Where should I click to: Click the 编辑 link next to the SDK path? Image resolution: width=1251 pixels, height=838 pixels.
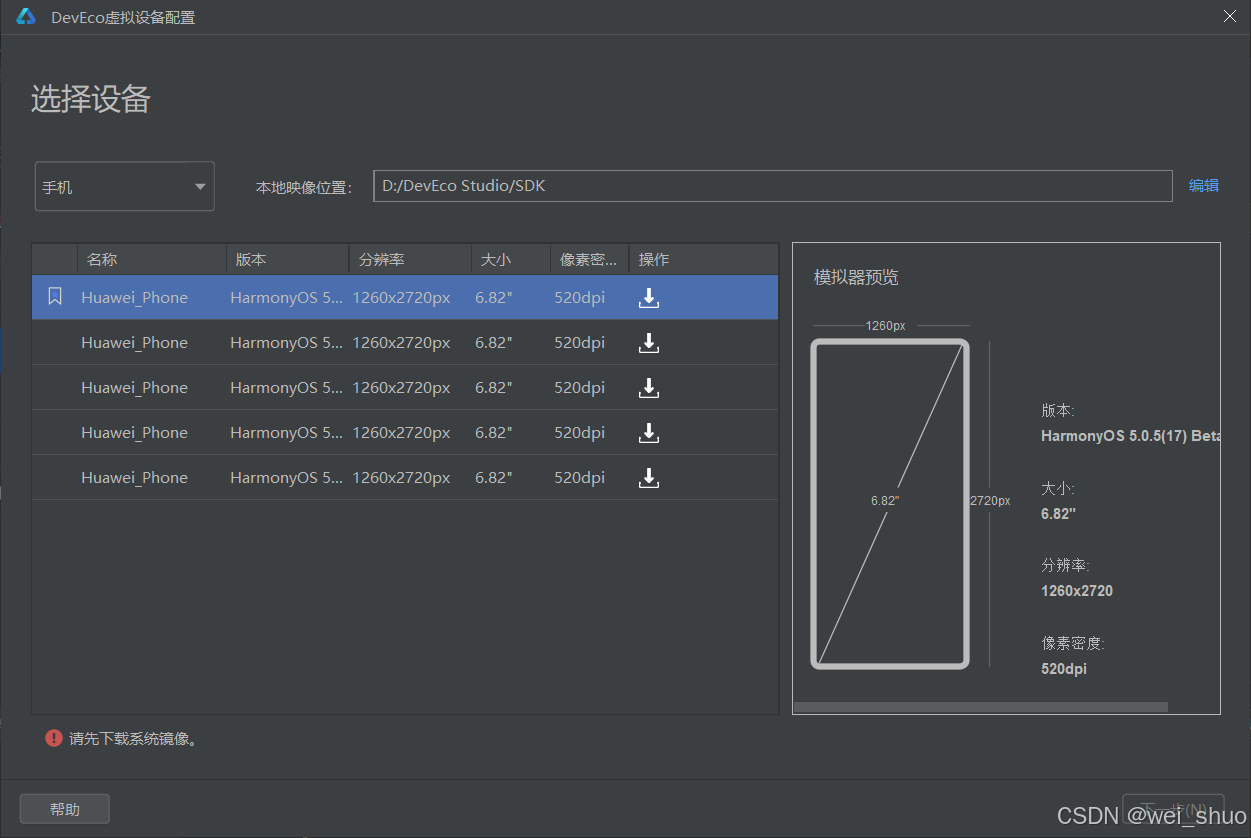click(x=1203, y=185)
